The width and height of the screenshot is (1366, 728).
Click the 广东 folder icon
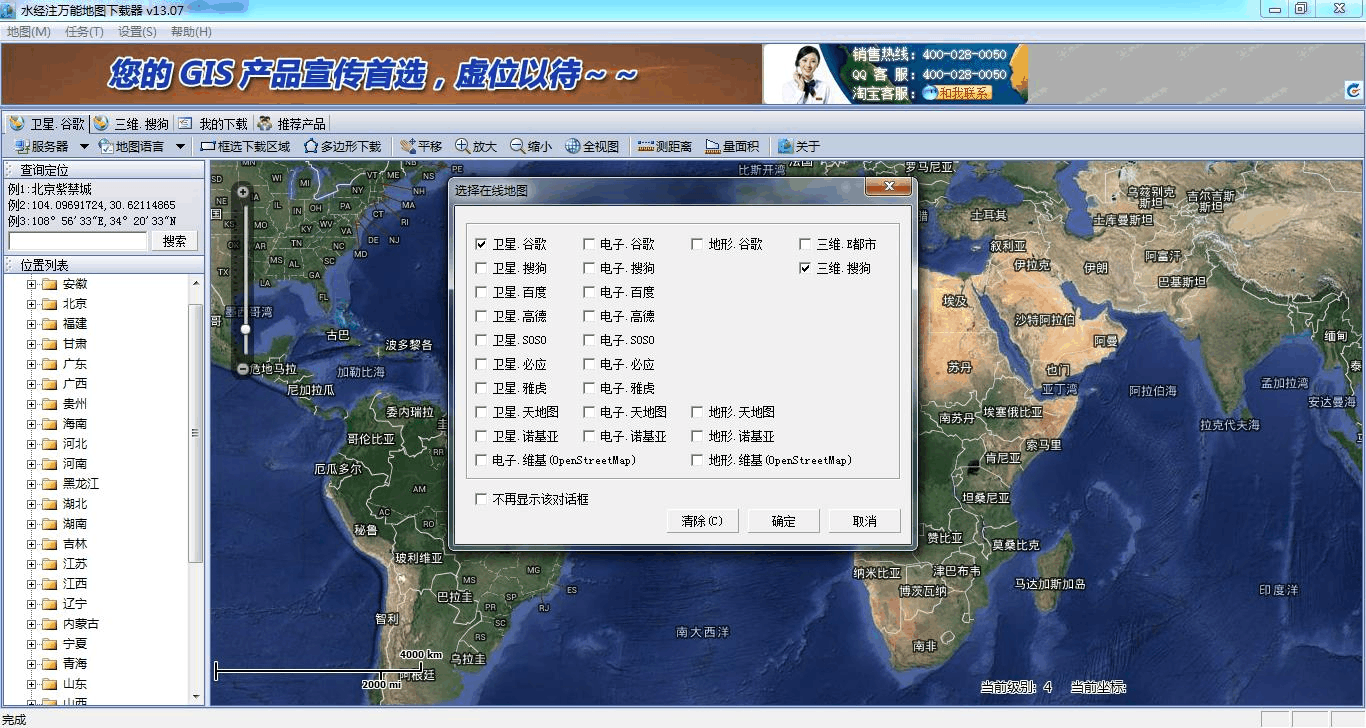pyautogui.click(x=49, y=364)
